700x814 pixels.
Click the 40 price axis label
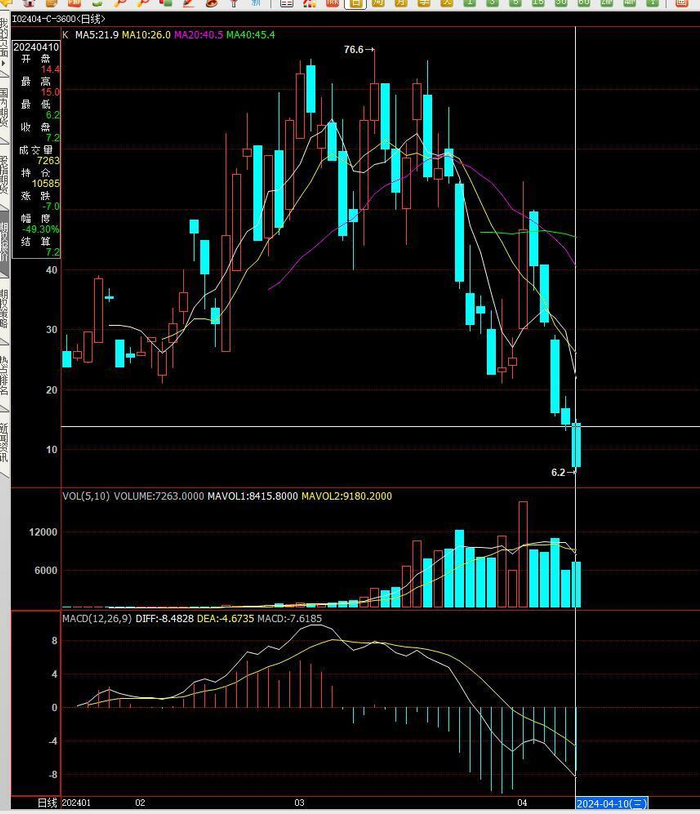click(x=51, y=270)
